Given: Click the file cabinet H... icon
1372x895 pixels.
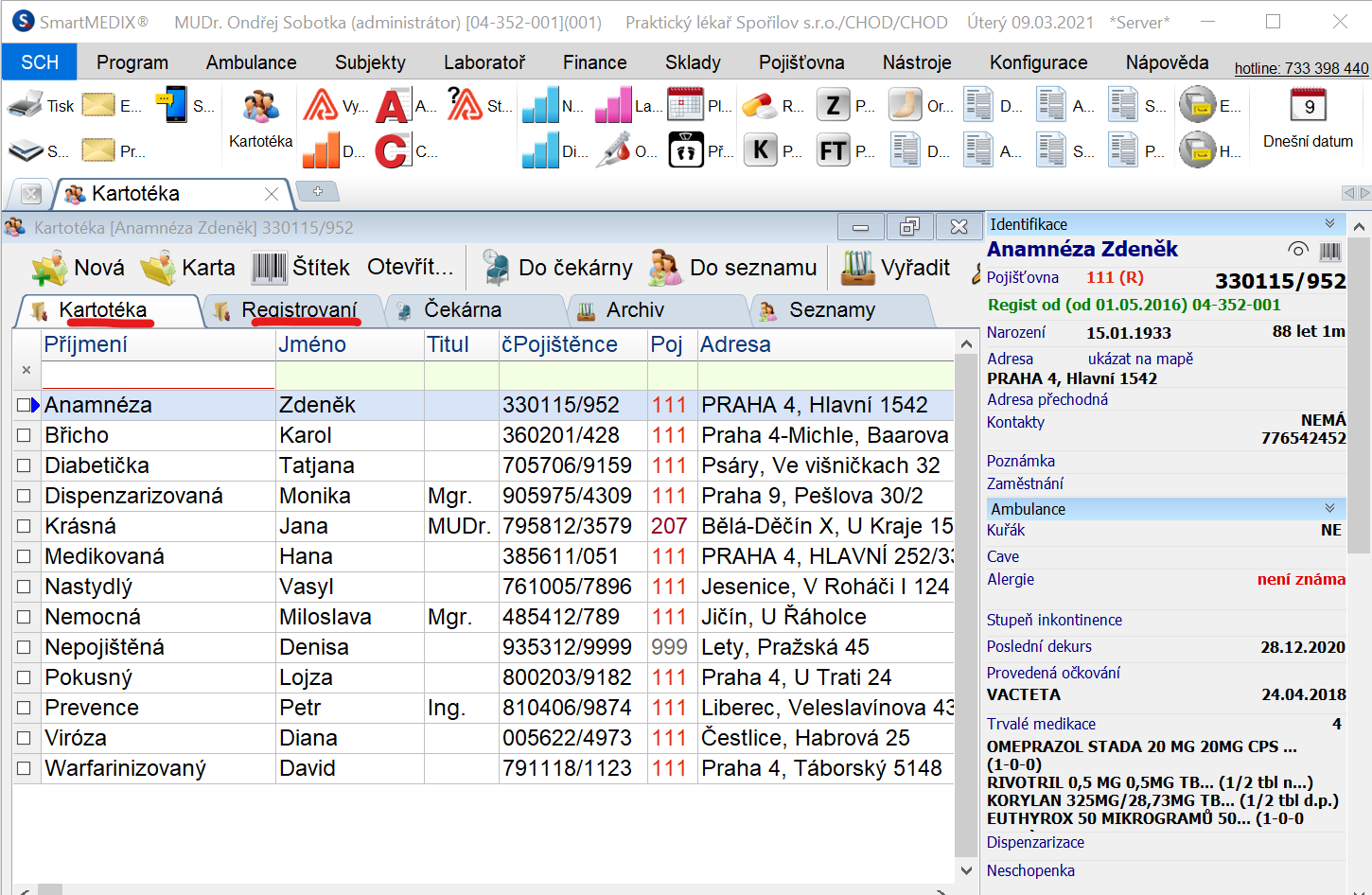Looking at the screenshot, I should click(x=1198, y=150).
